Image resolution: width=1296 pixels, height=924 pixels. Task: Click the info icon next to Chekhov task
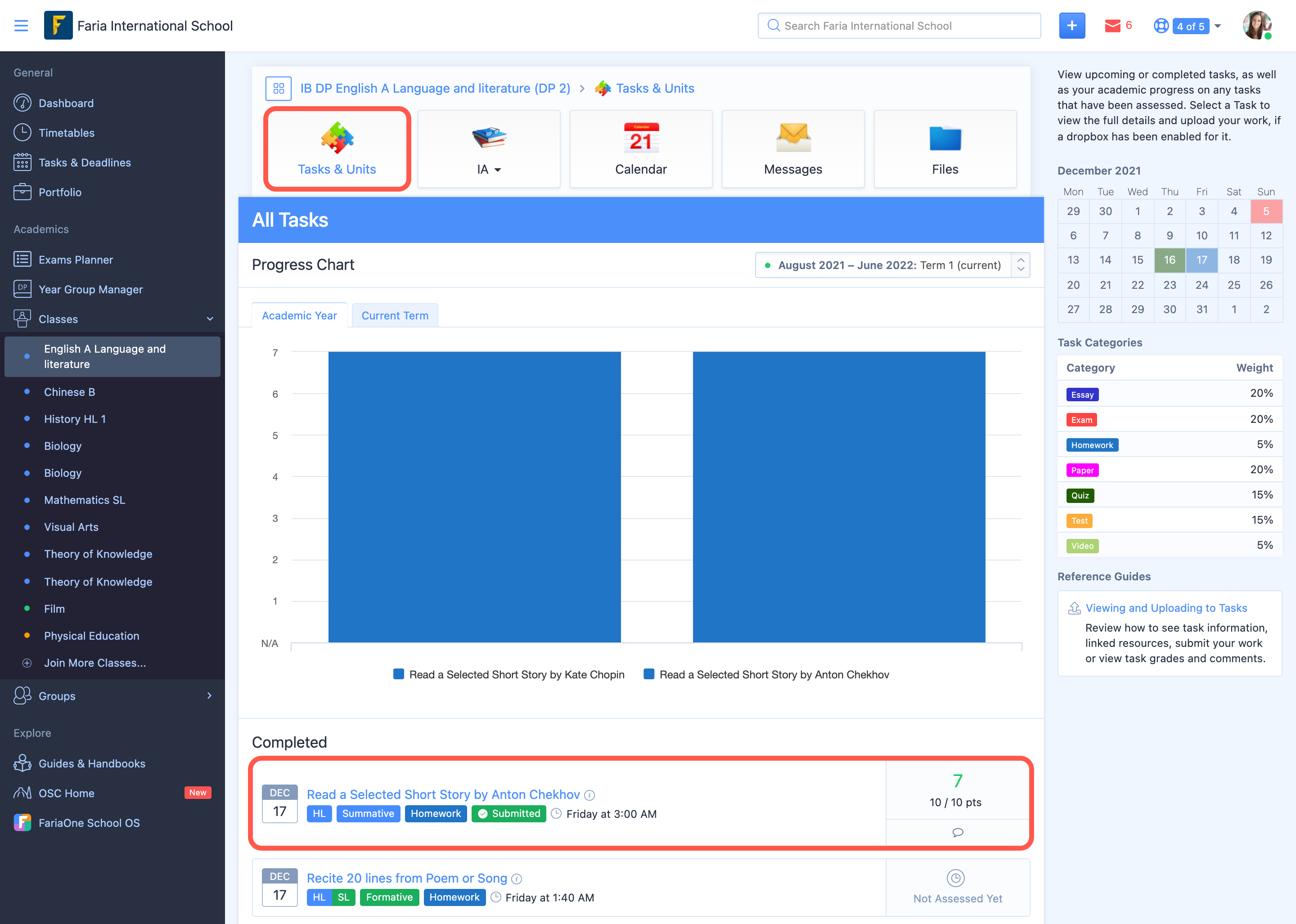[589, 795]
